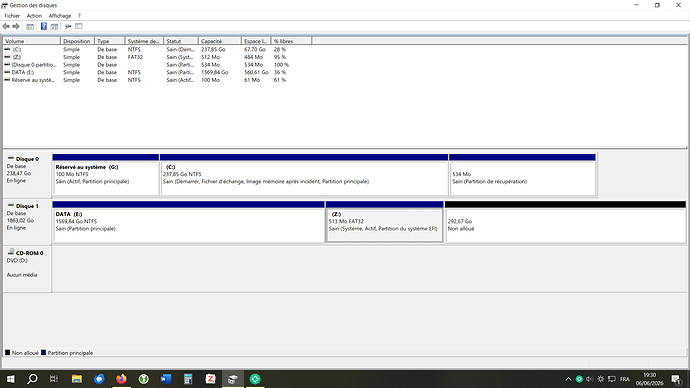
Task: Open the green circular Y app in taskbar
Action: [x=143, y=379]
